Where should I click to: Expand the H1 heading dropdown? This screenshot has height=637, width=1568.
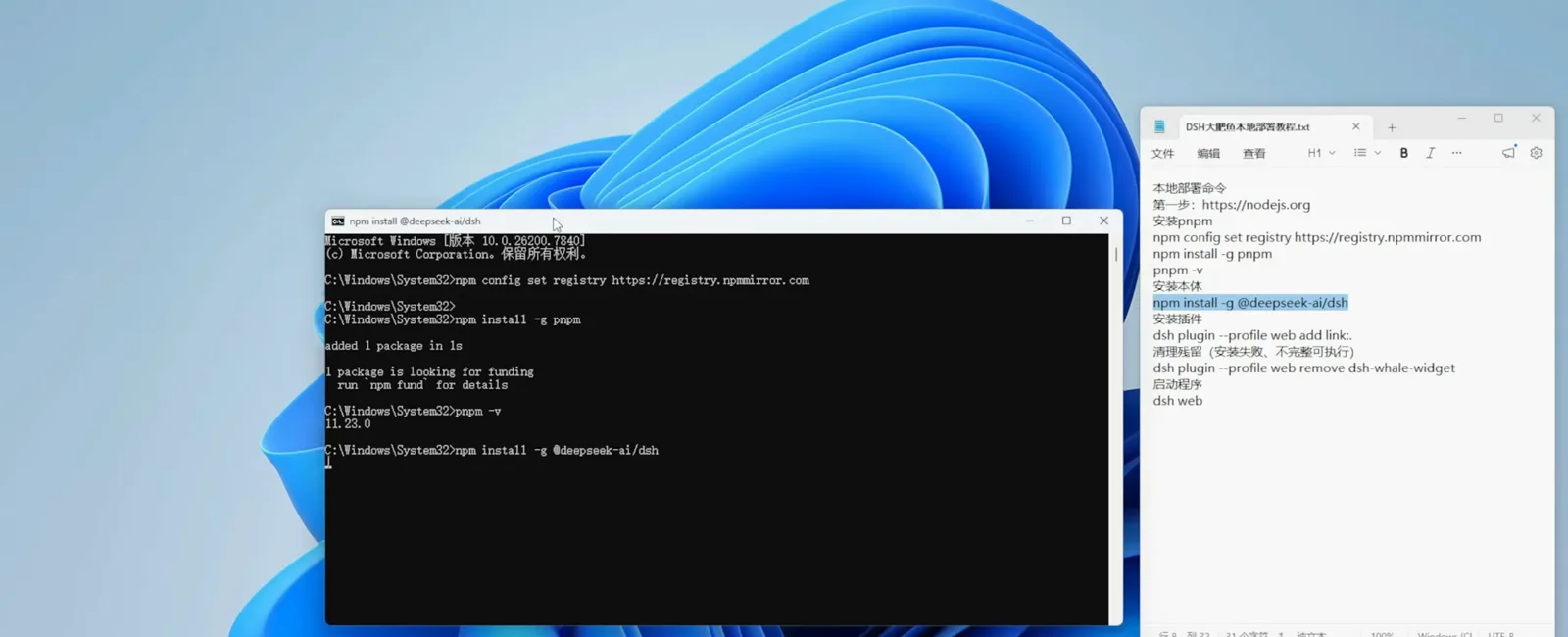click(1322, 153)
